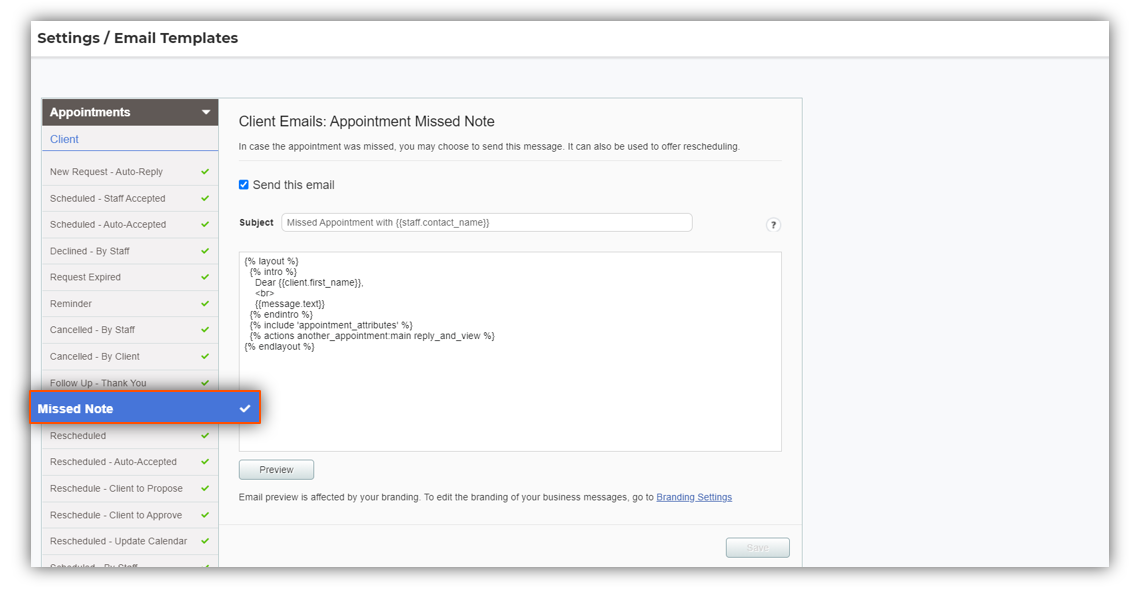Click green checkmark beside Rescheduled - Auto-Accepted
This screenshot has height=590, width=1146.
[205, 462]
